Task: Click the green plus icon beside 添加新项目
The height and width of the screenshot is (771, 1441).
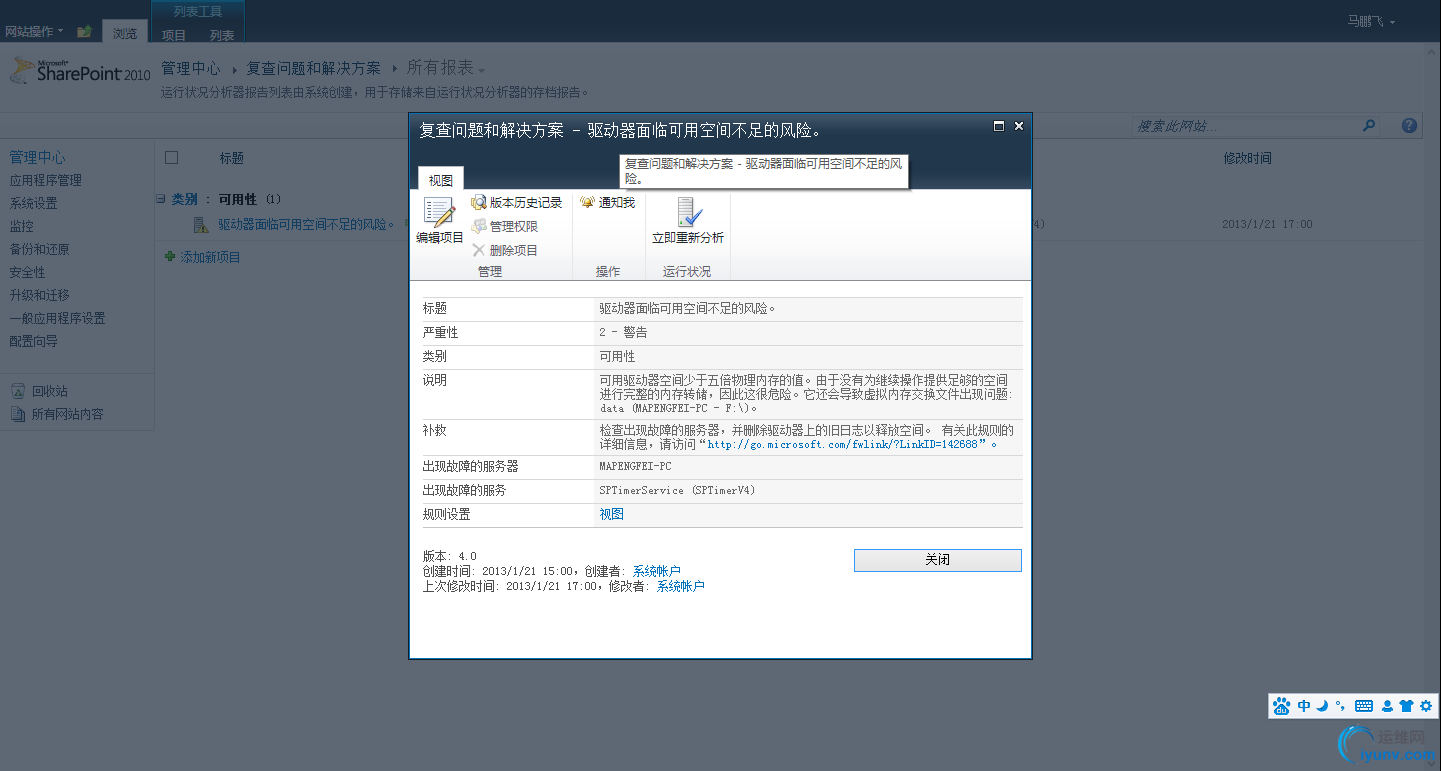Action: [170, 257]
